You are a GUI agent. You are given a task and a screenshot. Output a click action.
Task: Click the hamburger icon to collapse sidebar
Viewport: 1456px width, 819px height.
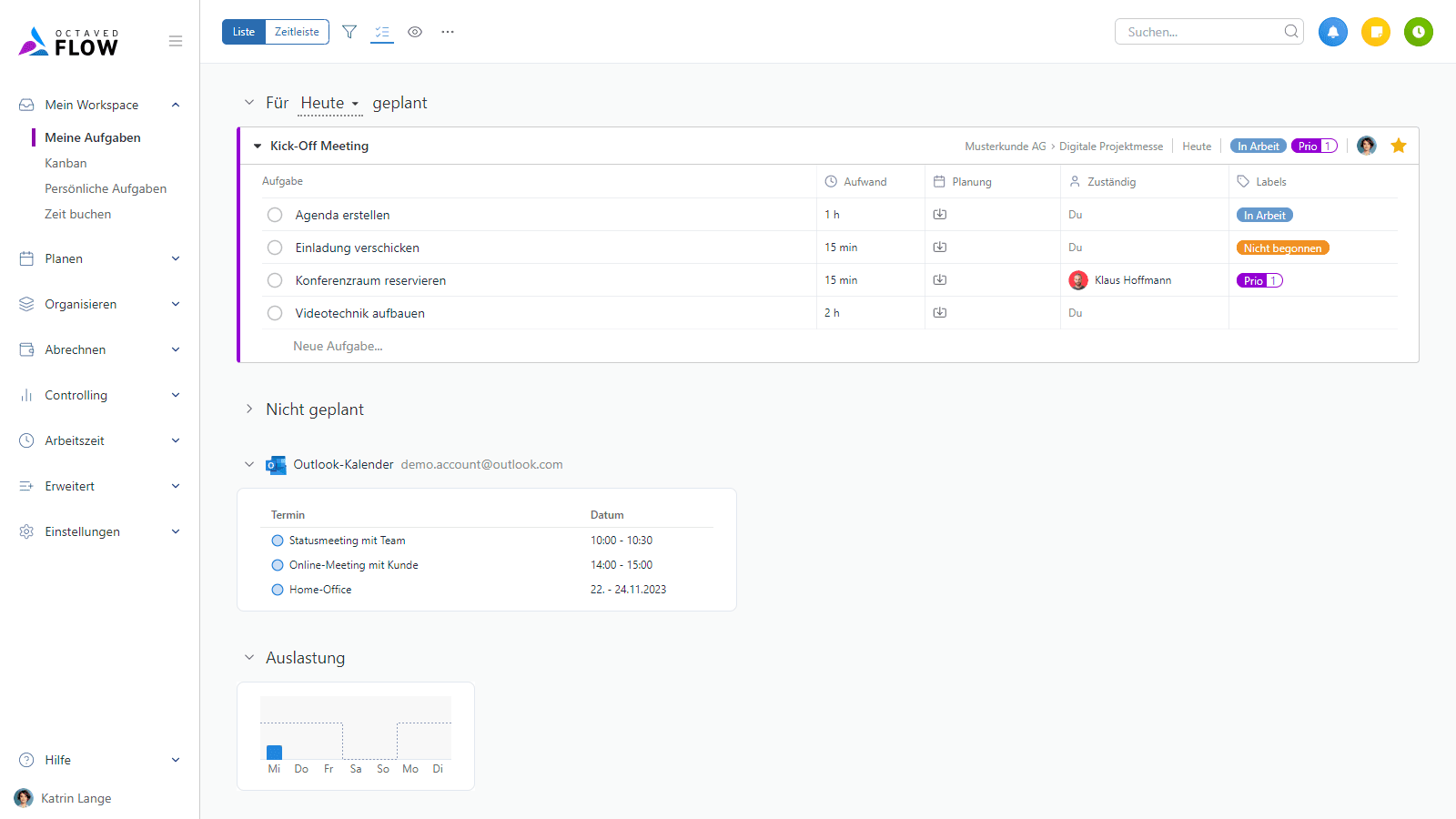point(176,41)
